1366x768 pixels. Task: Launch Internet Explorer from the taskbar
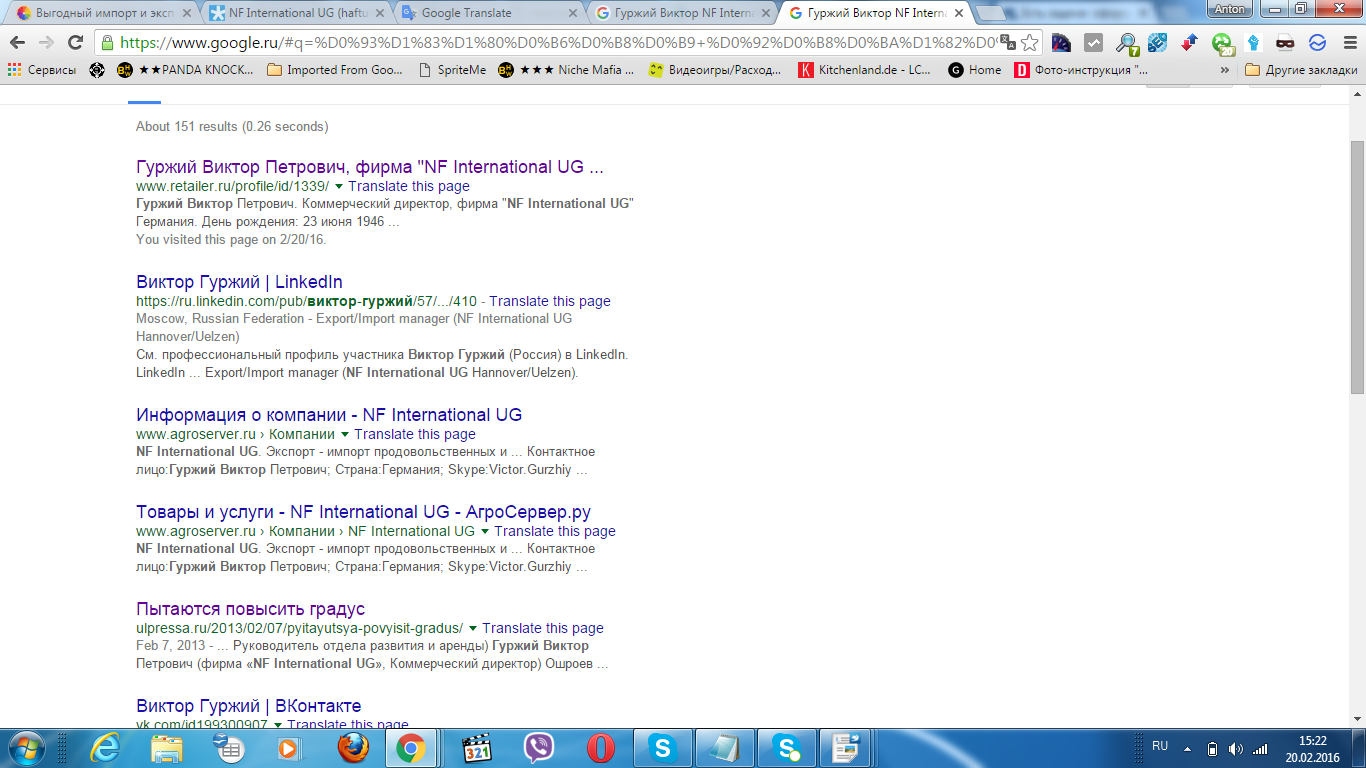coord(104,748)
